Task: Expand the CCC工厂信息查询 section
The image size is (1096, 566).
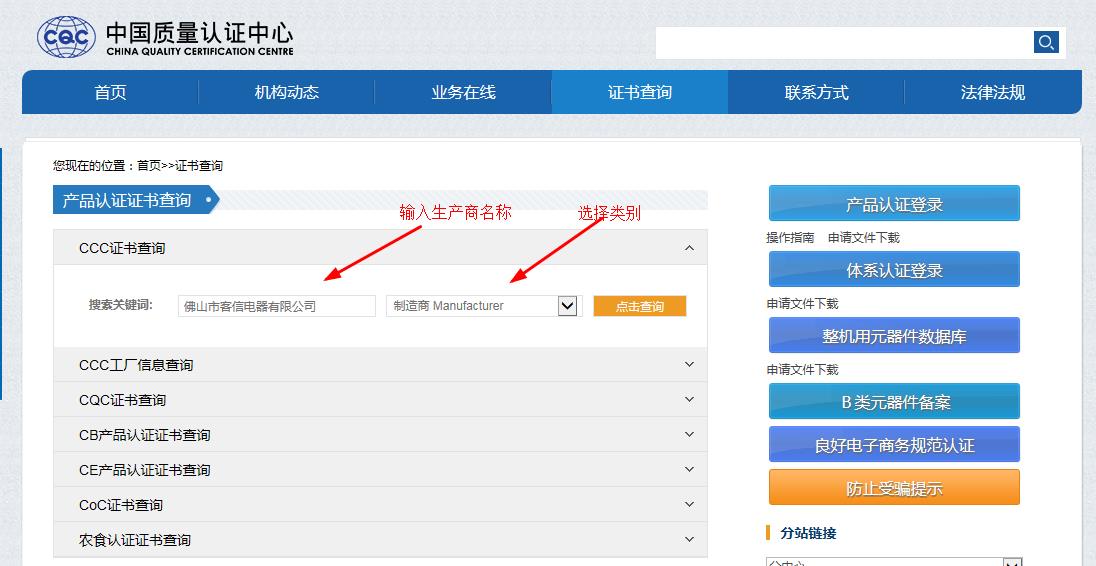Action: tap(380, 365)
